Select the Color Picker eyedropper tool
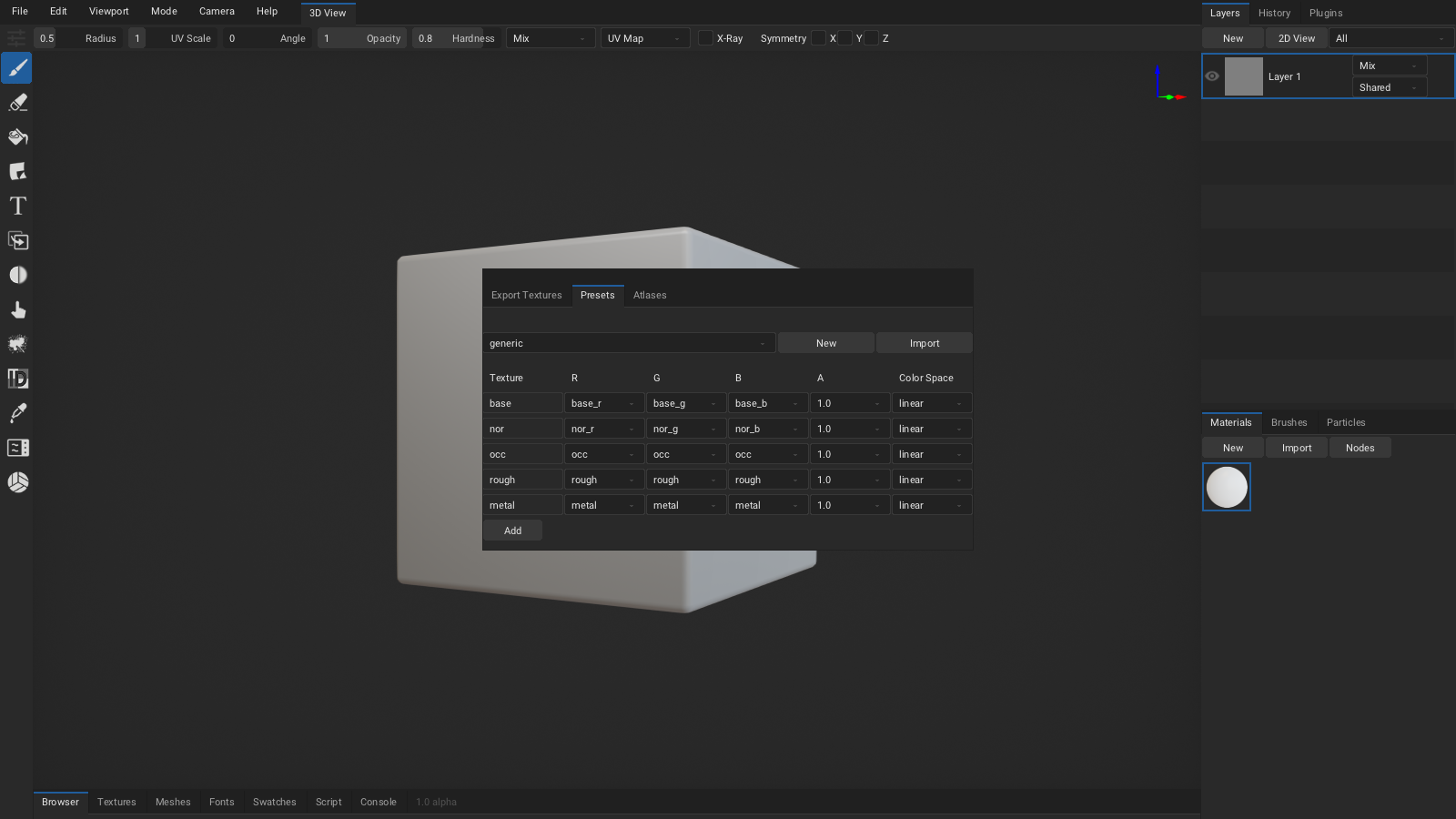 pyautogui.click(x=17, y=413)
